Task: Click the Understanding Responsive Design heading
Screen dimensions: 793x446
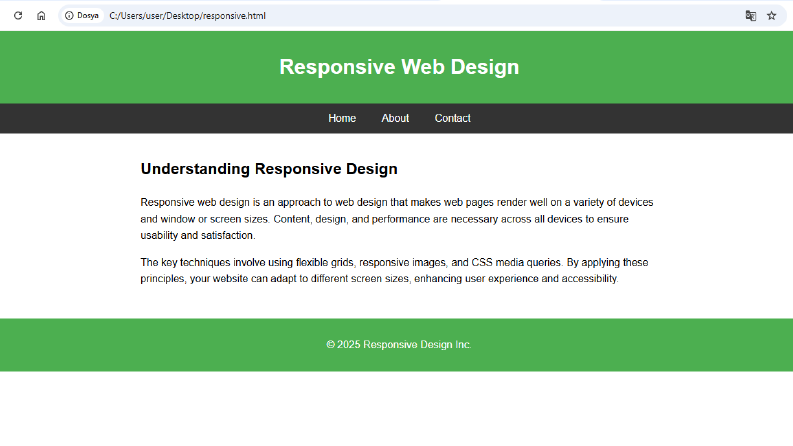Action: [269, 169]
